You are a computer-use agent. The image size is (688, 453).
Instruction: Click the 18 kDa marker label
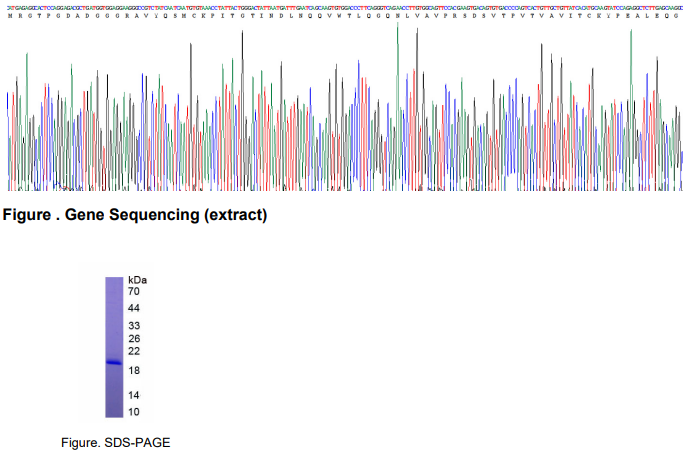[134, 371]
